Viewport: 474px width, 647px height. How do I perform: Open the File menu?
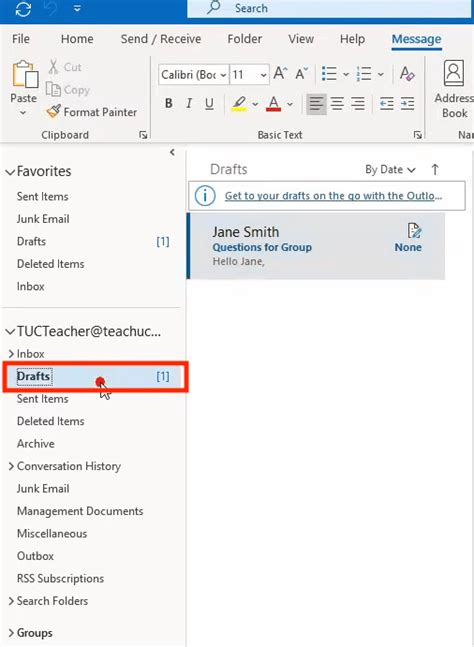[x=21, y=39]
